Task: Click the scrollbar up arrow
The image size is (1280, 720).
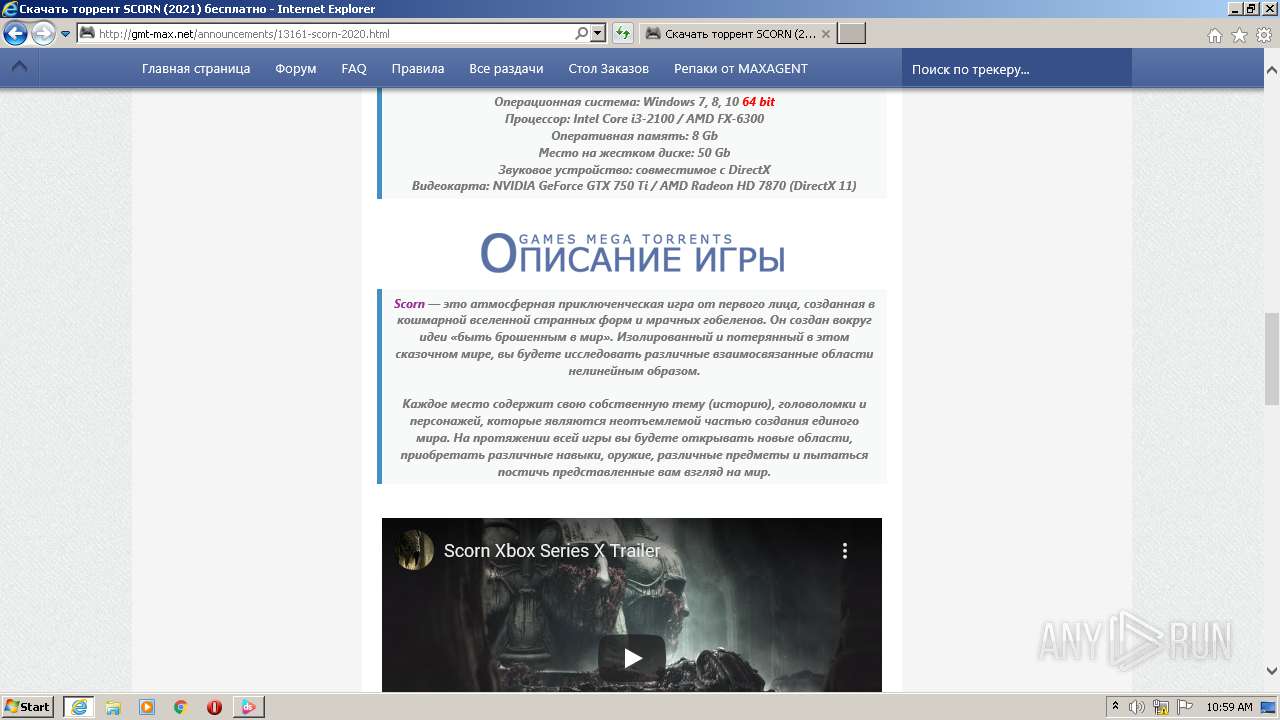Action: click(1272, 71)
